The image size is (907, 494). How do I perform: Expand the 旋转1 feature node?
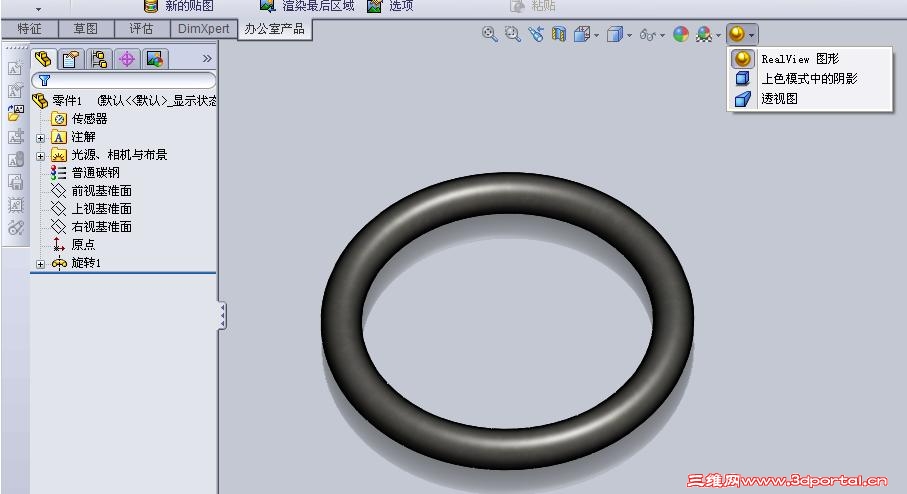[x=40, y=264]
